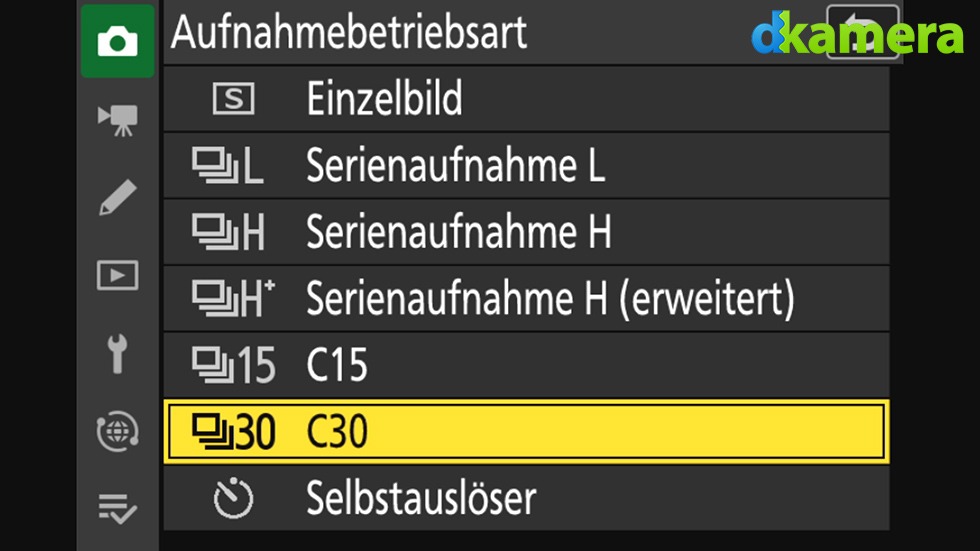
Task: Select the Einzelbild option
Action: [526, 98]
